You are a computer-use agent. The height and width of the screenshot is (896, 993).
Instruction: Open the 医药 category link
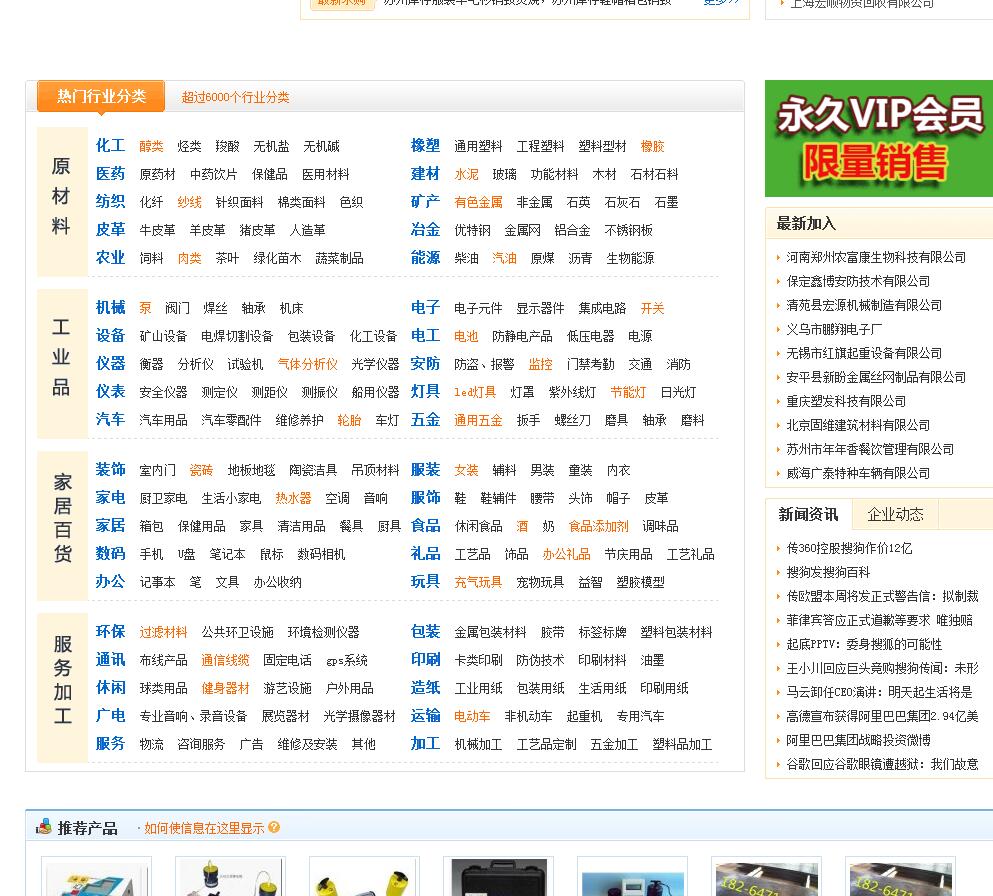[110, 174]
